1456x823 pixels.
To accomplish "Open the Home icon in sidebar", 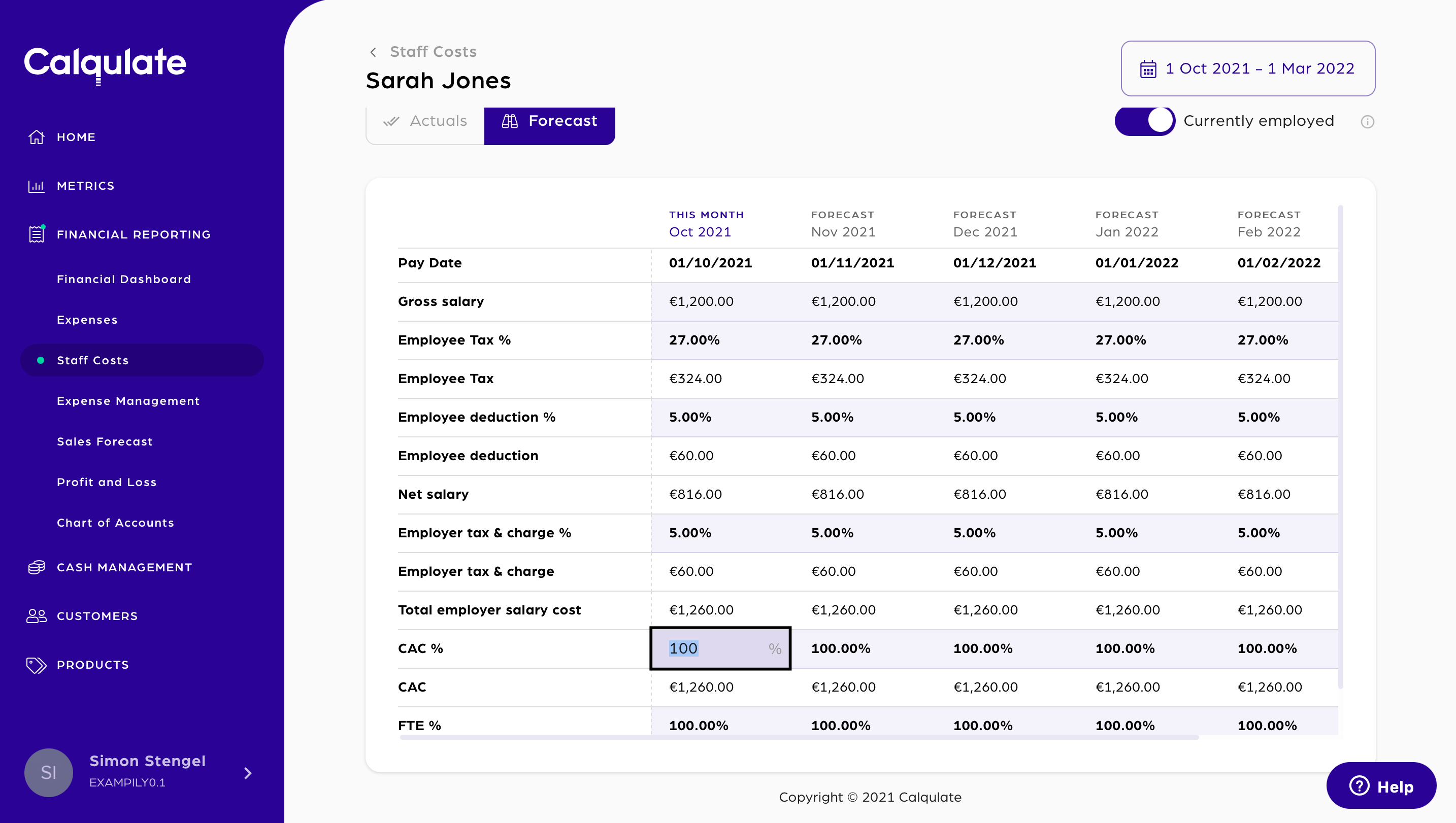I will [37, 137].
